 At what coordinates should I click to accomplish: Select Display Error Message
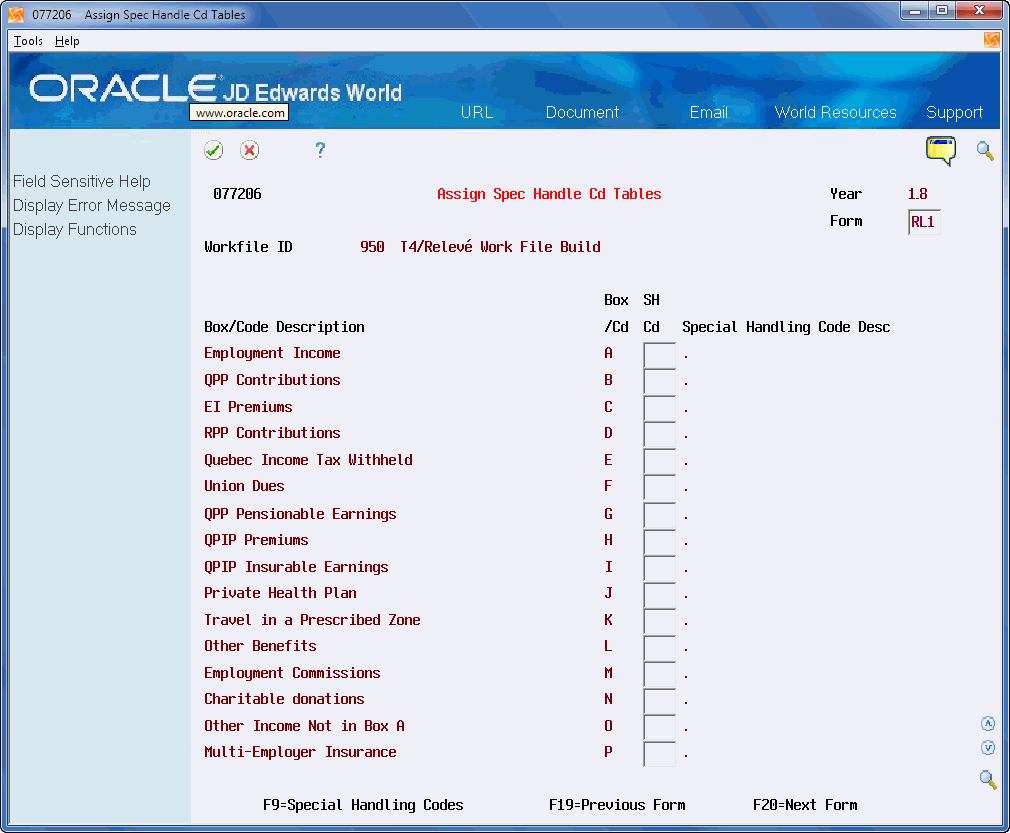click(91, 206)
